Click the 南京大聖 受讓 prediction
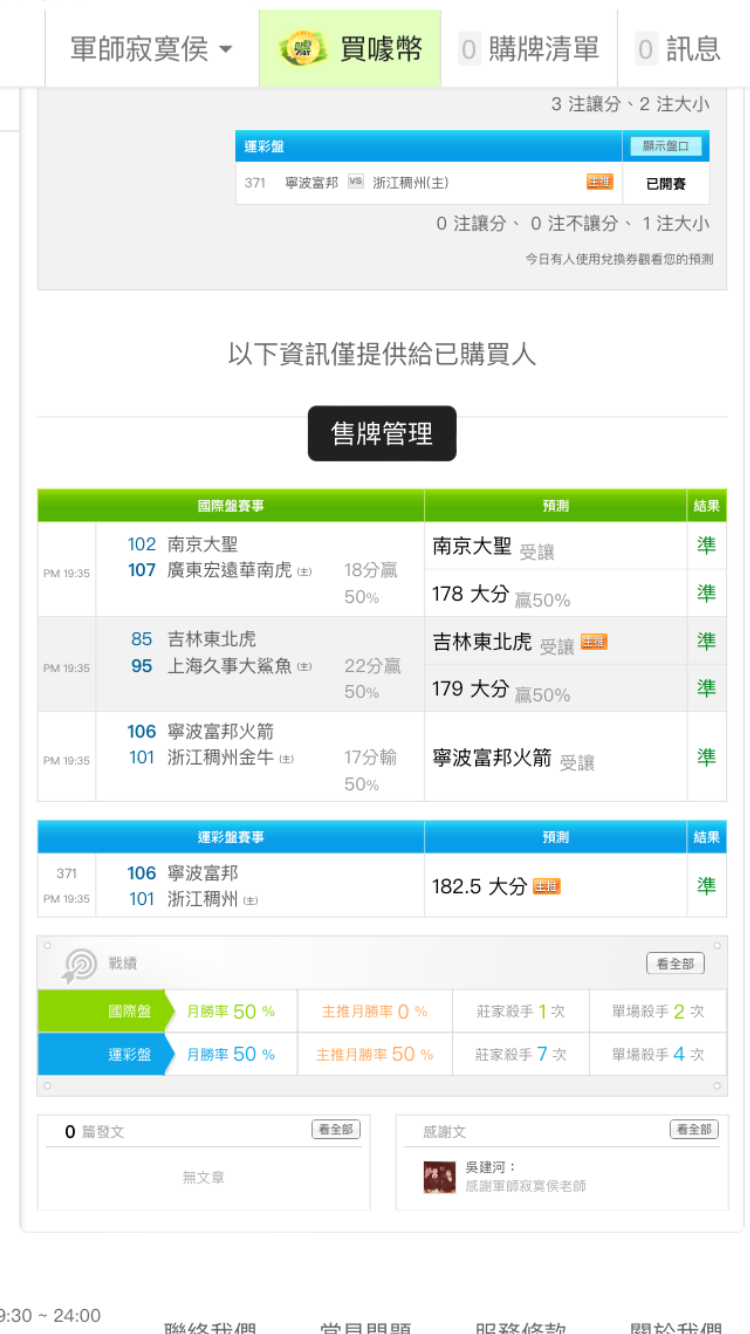 [493, 547]
